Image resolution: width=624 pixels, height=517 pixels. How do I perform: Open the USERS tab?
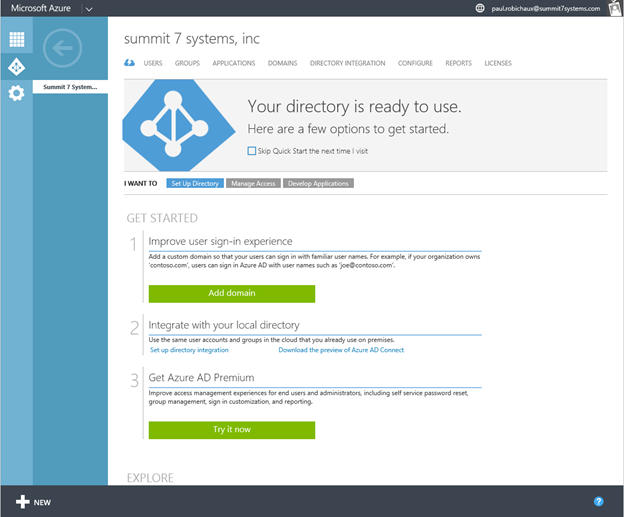click(x=153, y=63)
